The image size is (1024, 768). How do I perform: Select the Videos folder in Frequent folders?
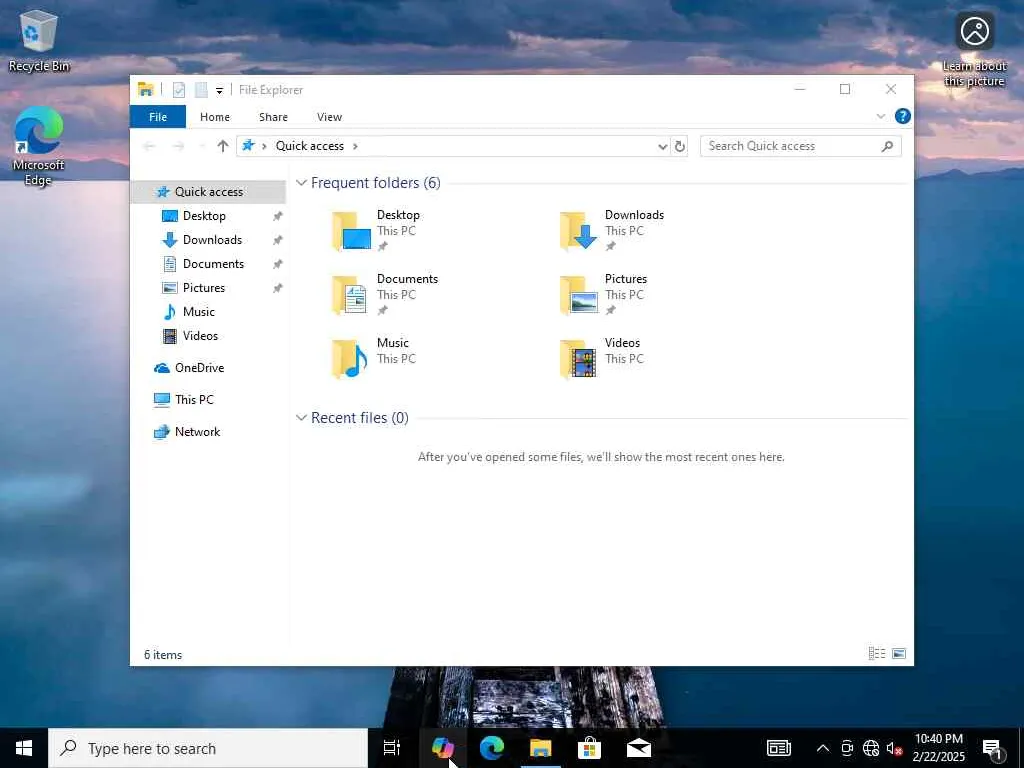[x=601, y=358]
